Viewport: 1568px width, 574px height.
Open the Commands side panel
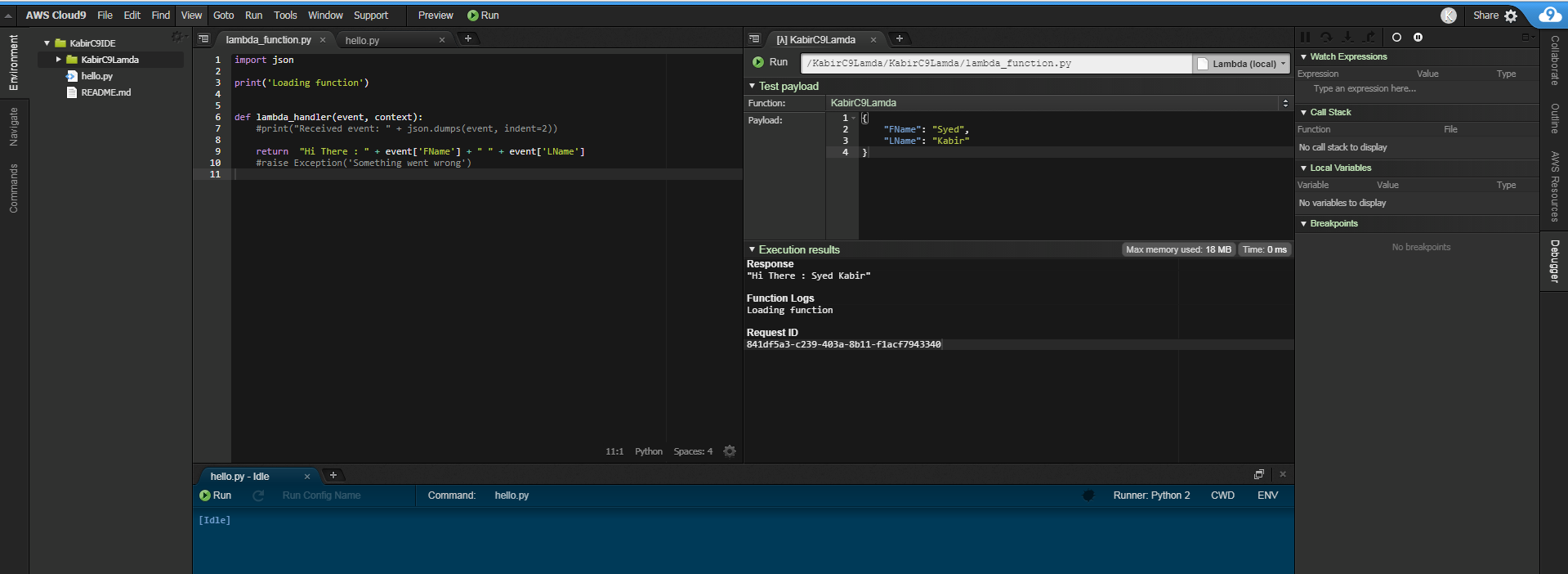click(14, 188)
